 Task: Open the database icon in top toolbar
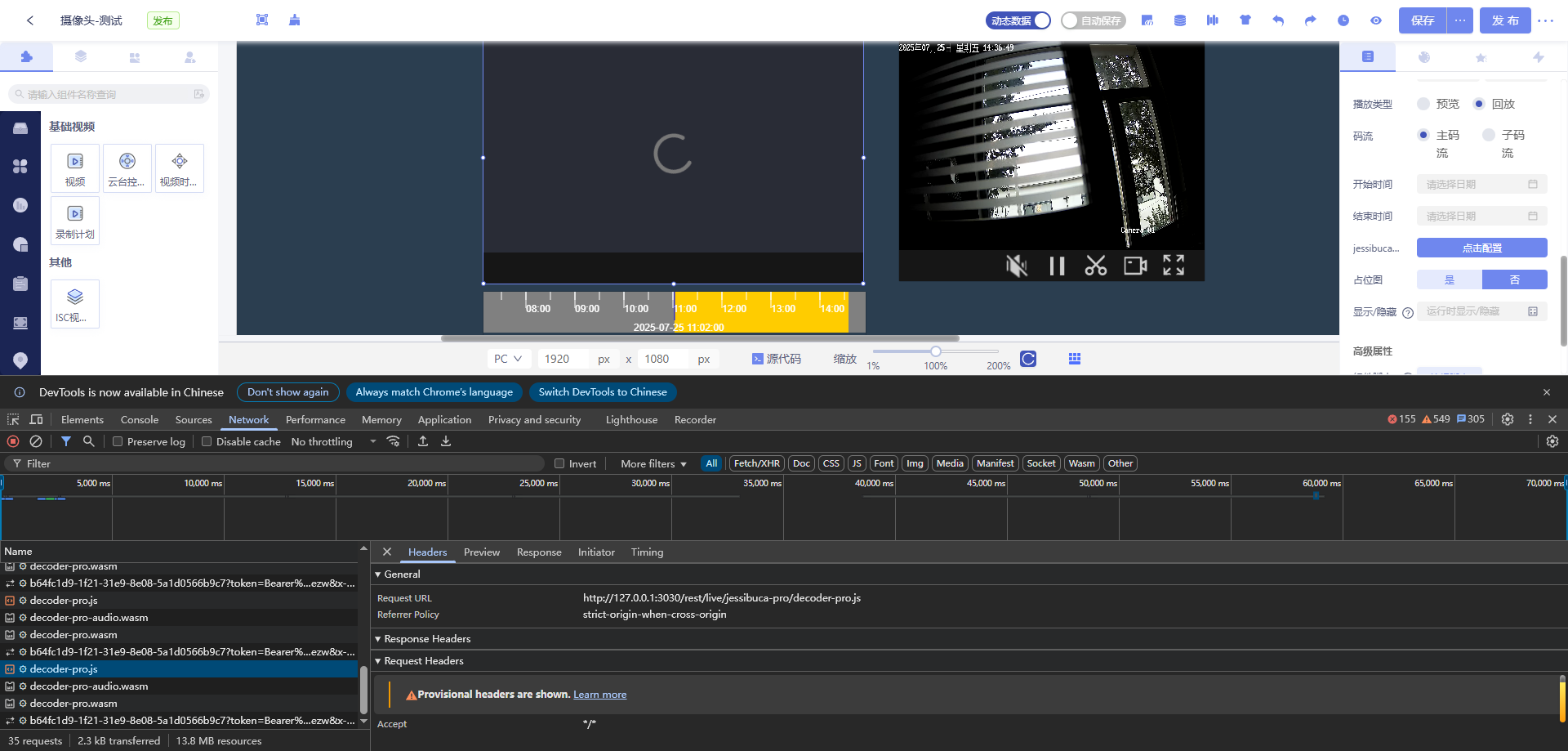tap(1180, 20)
